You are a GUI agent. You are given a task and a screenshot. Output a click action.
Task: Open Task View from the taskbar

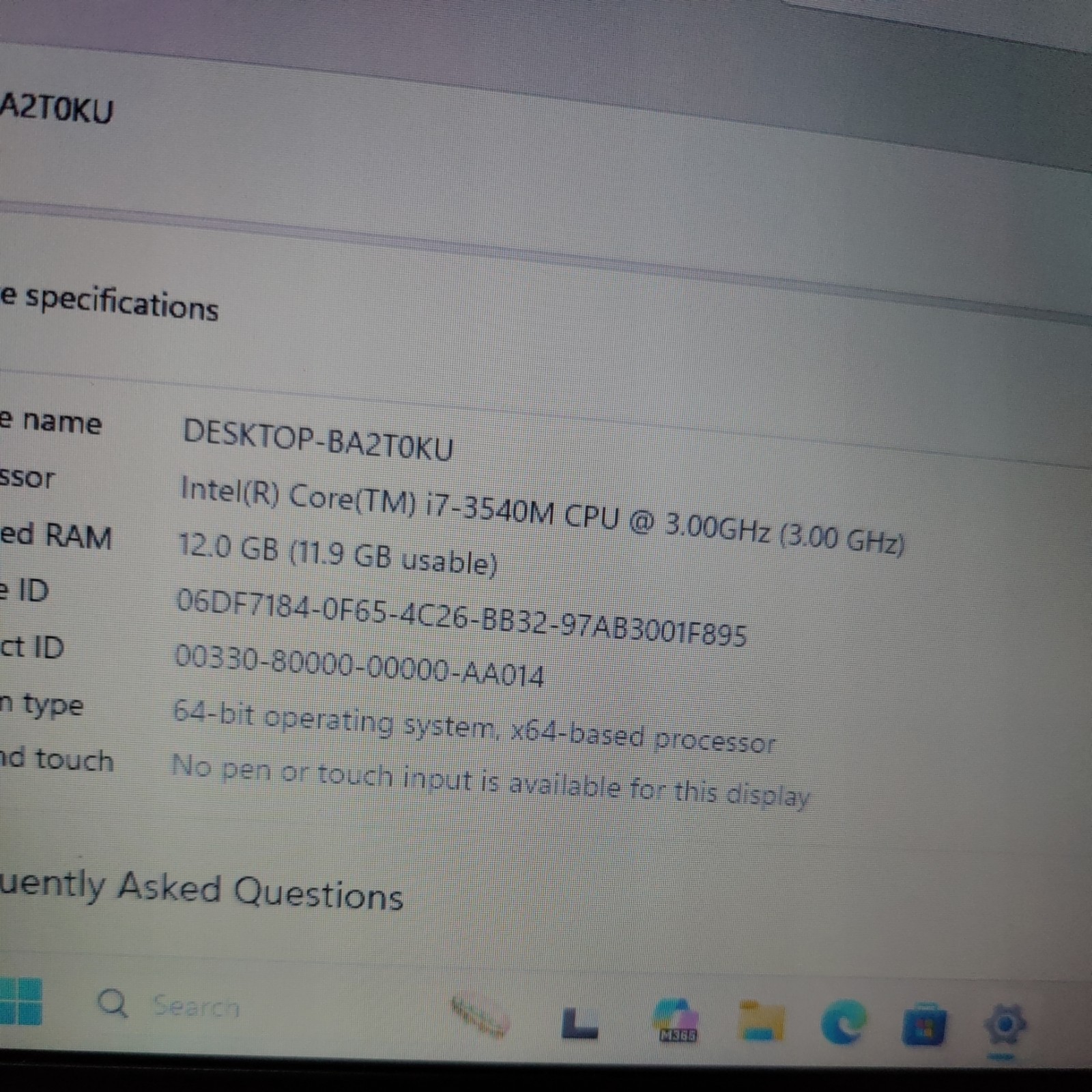(x=579, y=1024)
